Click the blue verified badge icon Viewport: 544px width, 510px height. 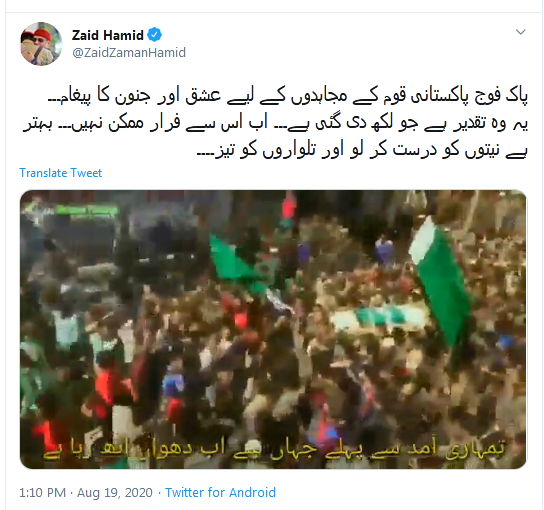tap(154, 35)
